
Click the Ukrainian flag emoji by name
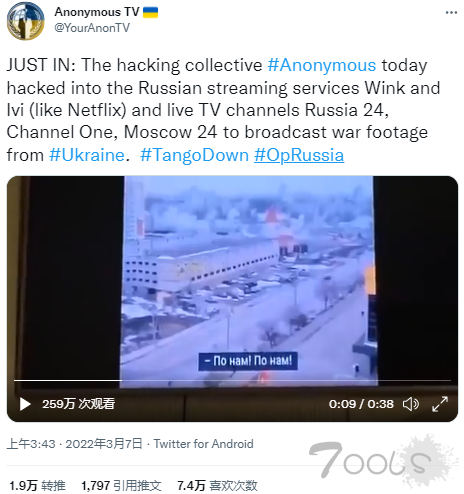click(150, 13)
